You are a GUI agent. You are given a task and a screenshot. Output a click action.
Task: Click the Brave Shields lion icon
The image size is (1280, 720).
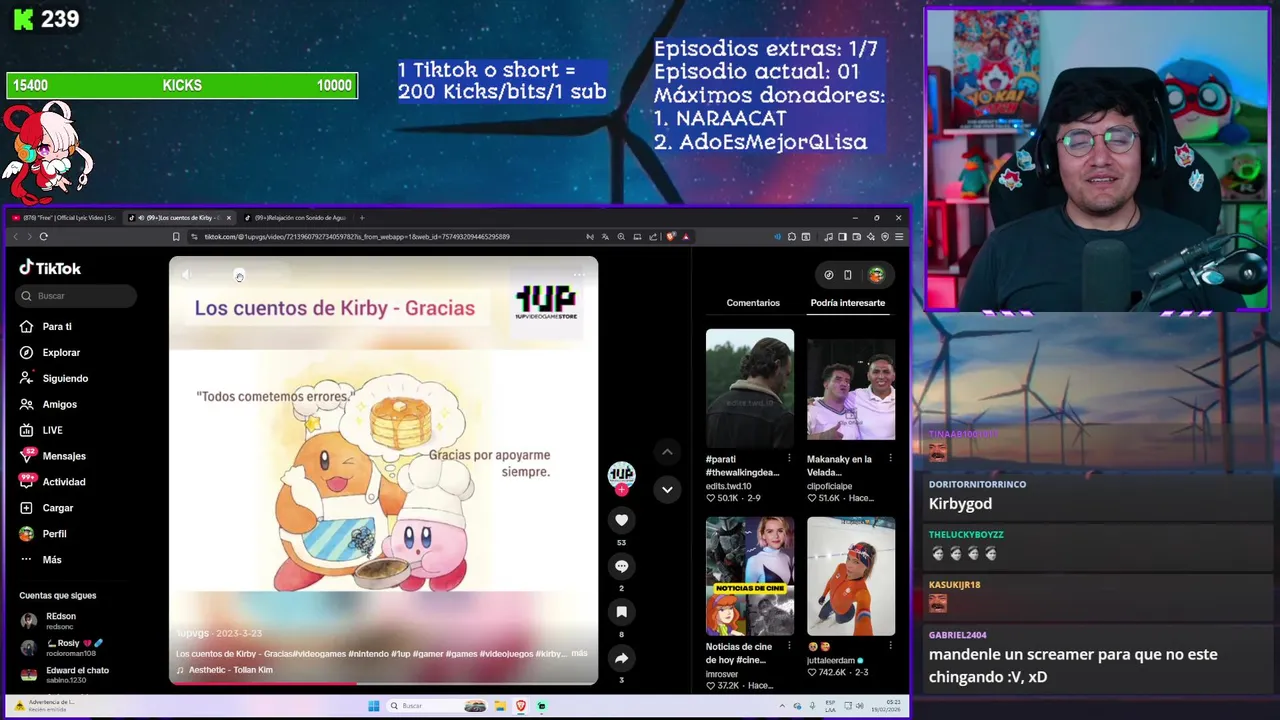[671, 237]
